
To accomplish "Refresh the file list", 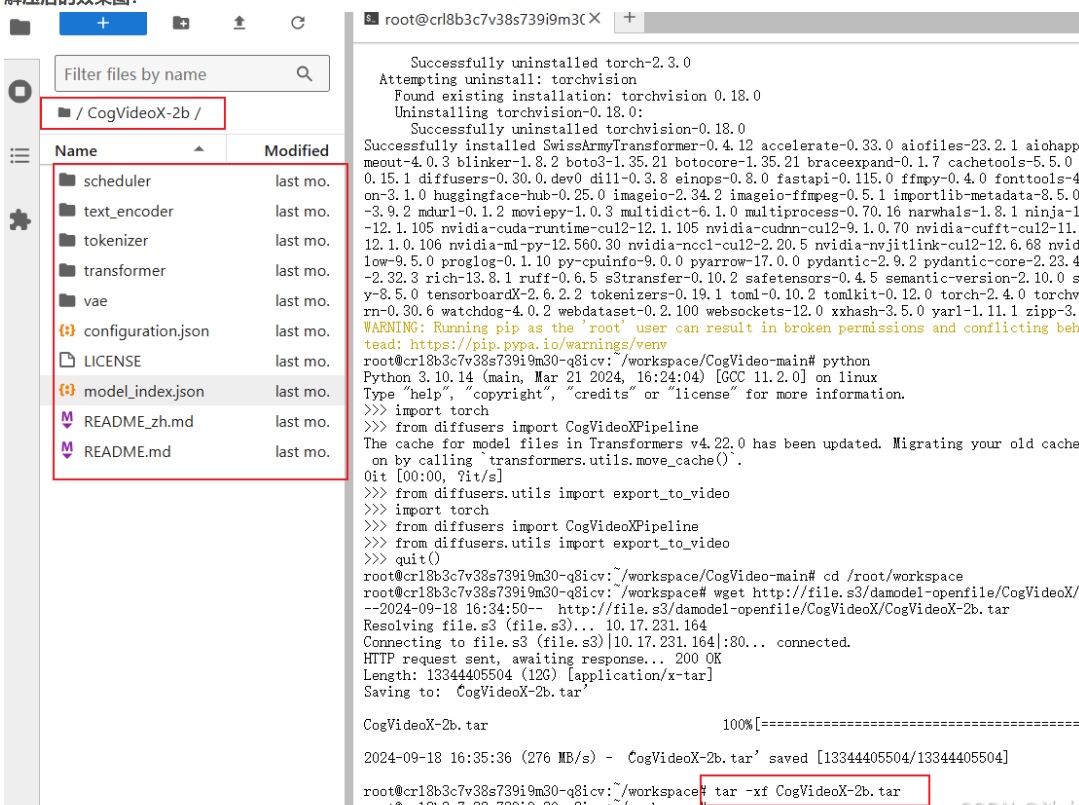I will coord(297,23).
